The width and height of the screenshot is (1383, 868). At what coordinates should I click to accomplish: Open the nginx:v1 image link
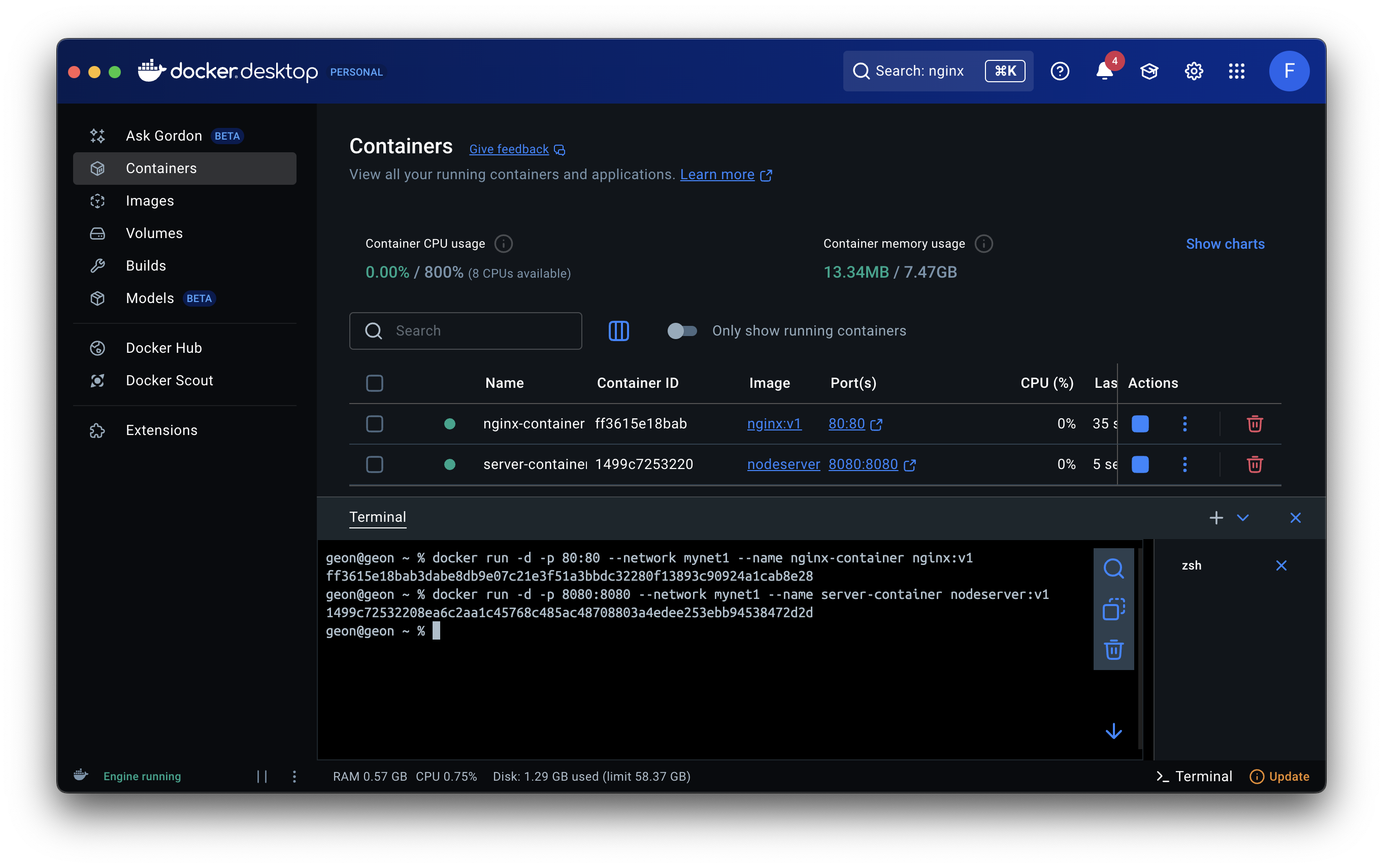pyautogui.click(x=773, y=424)
